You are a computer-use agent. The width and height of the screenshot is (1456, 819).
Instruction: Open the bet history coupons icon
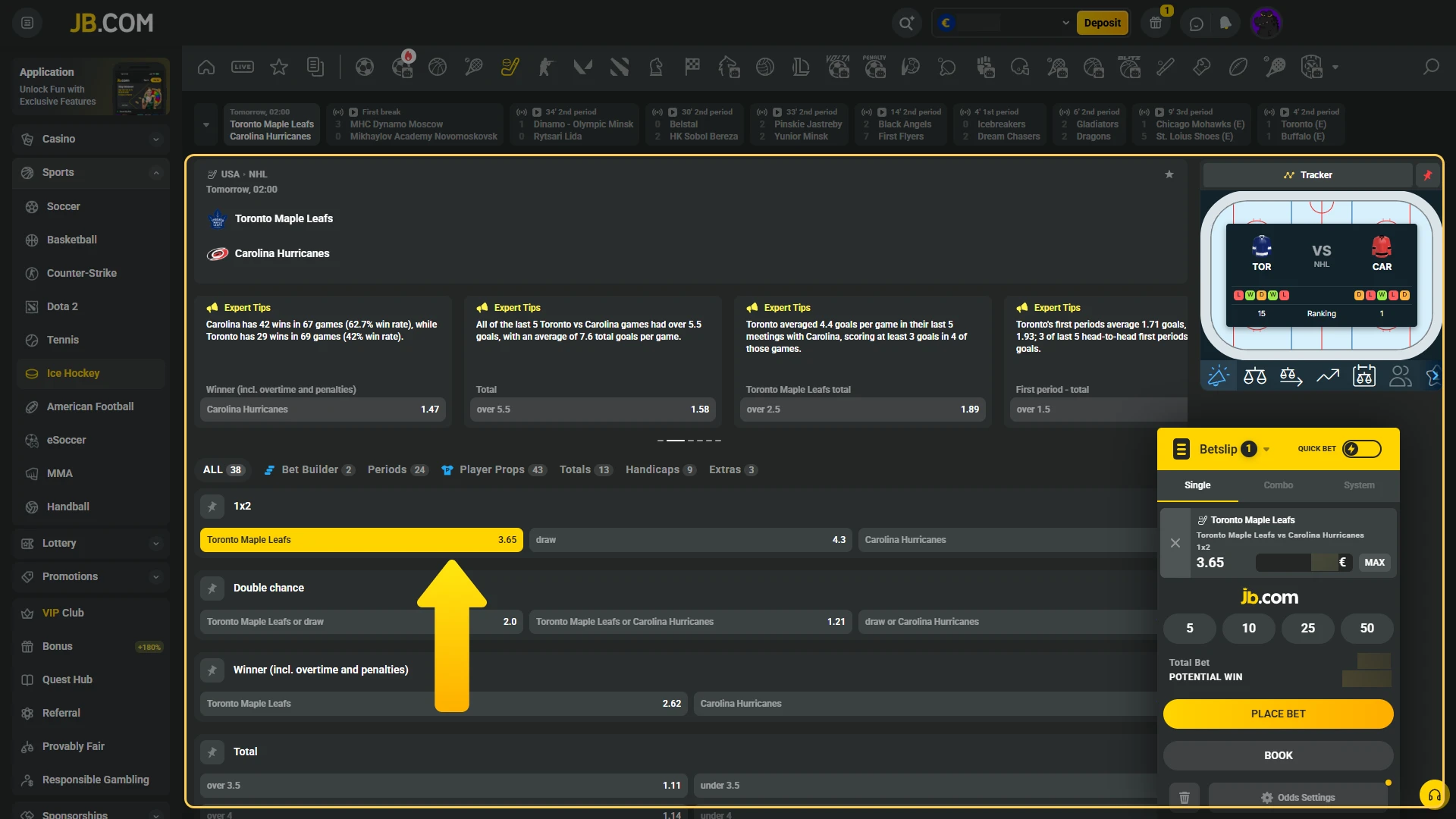coord(315,67)
